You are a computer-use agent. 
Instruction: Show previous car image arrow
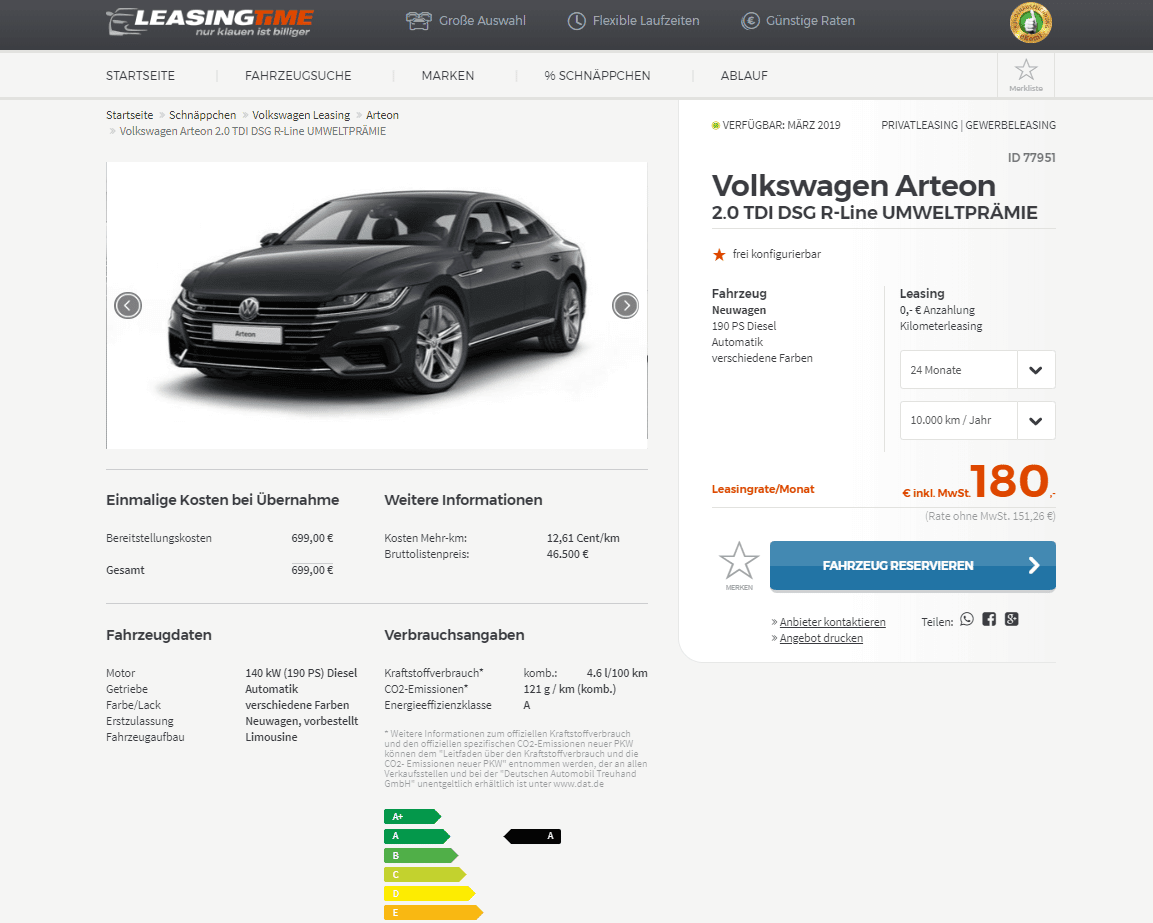pos(128,305)
